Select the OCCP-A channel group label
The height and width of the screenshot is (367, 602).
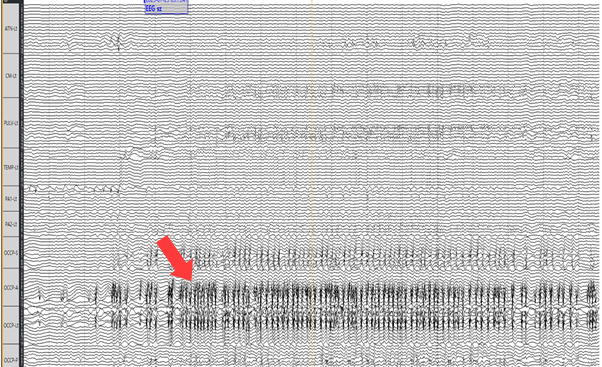[x=11, y=288]
